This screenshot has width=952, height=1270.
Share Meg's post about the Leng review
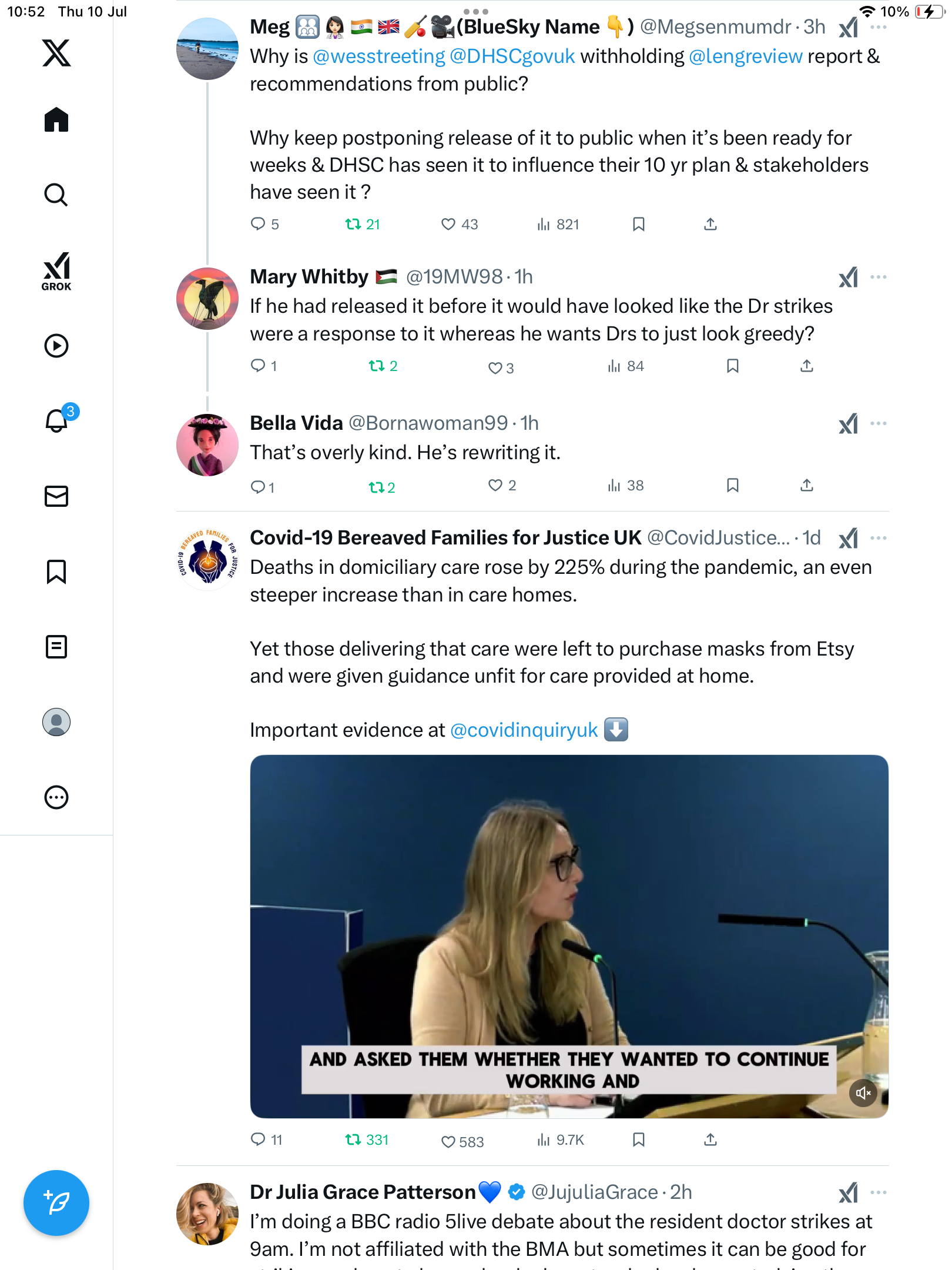pyautogui.click(x=710, y=224)
